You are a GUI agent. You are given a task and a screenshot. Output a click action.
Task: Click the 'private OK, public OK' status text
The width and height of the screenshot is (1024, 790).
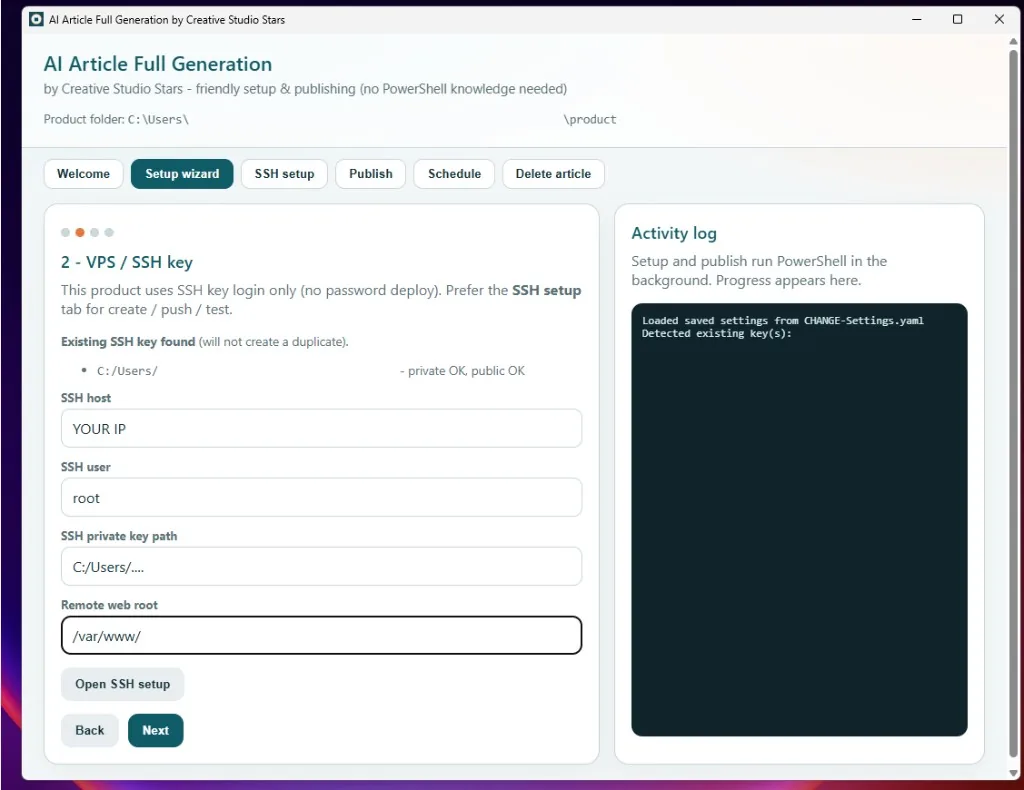coord(466,371)
